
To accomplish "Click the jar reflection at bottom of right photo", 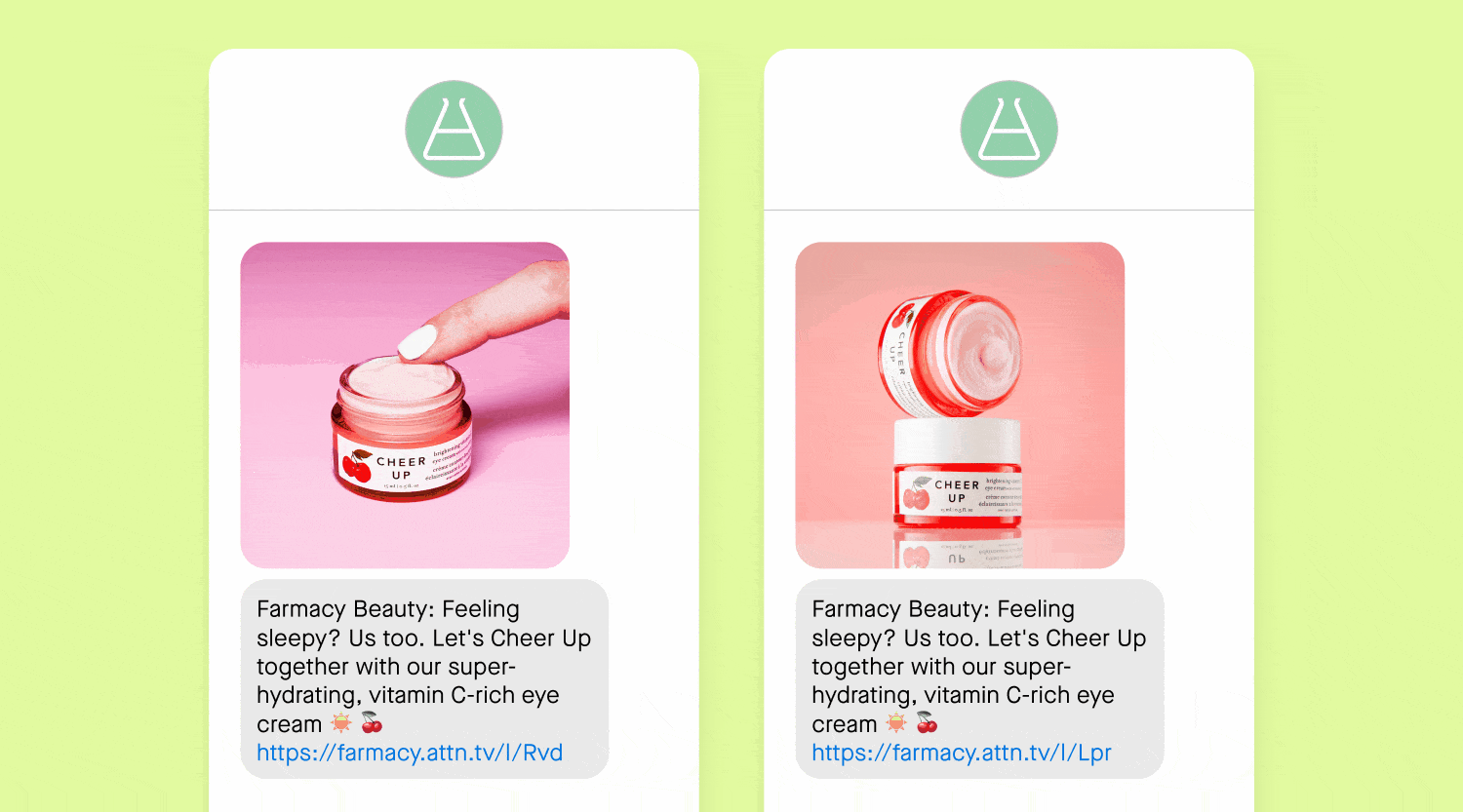I will point(958,549).
